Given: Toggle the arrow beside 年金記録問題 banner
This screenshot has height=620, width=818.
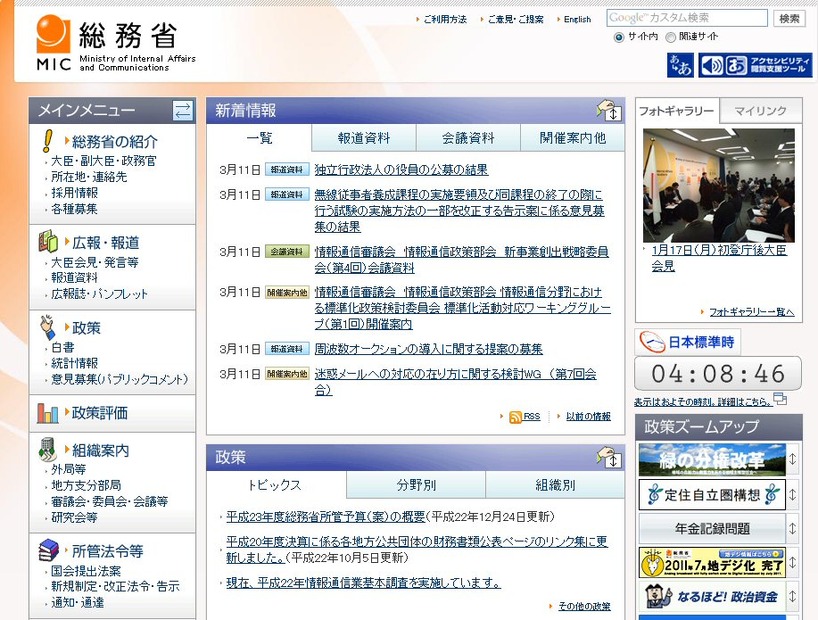Looking at the screenshot, I should 792,528.
